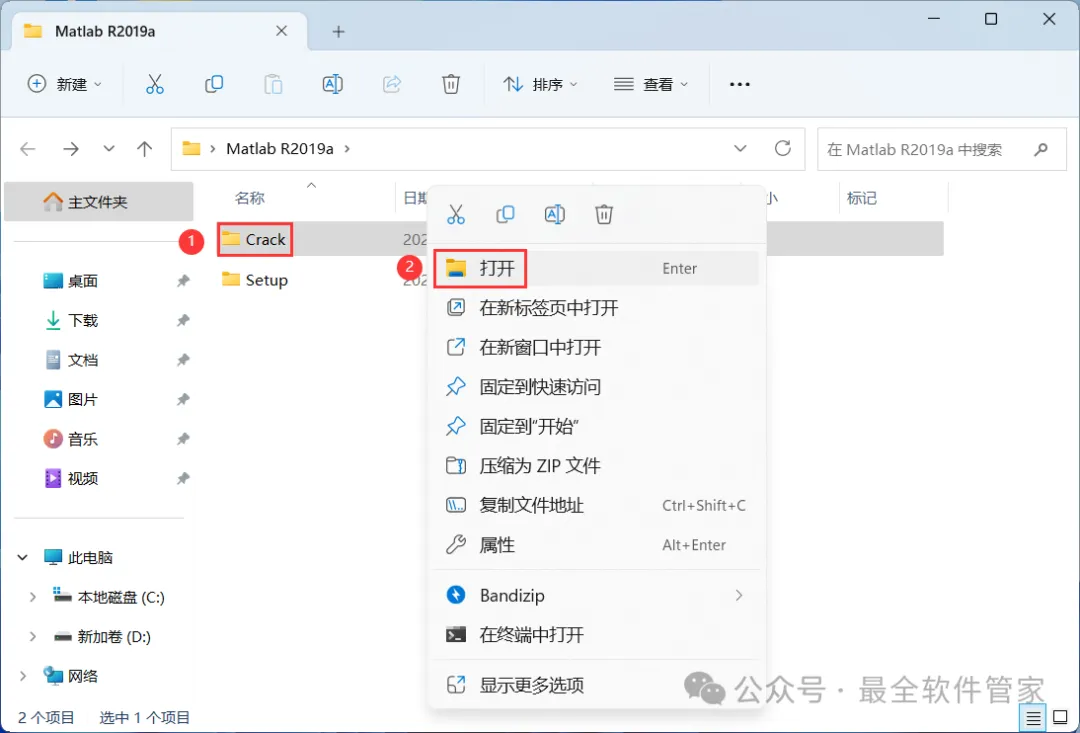Click the pin icon next to 音乐
The height and width of the screenshot is (733, 1080).
(183, 439)
